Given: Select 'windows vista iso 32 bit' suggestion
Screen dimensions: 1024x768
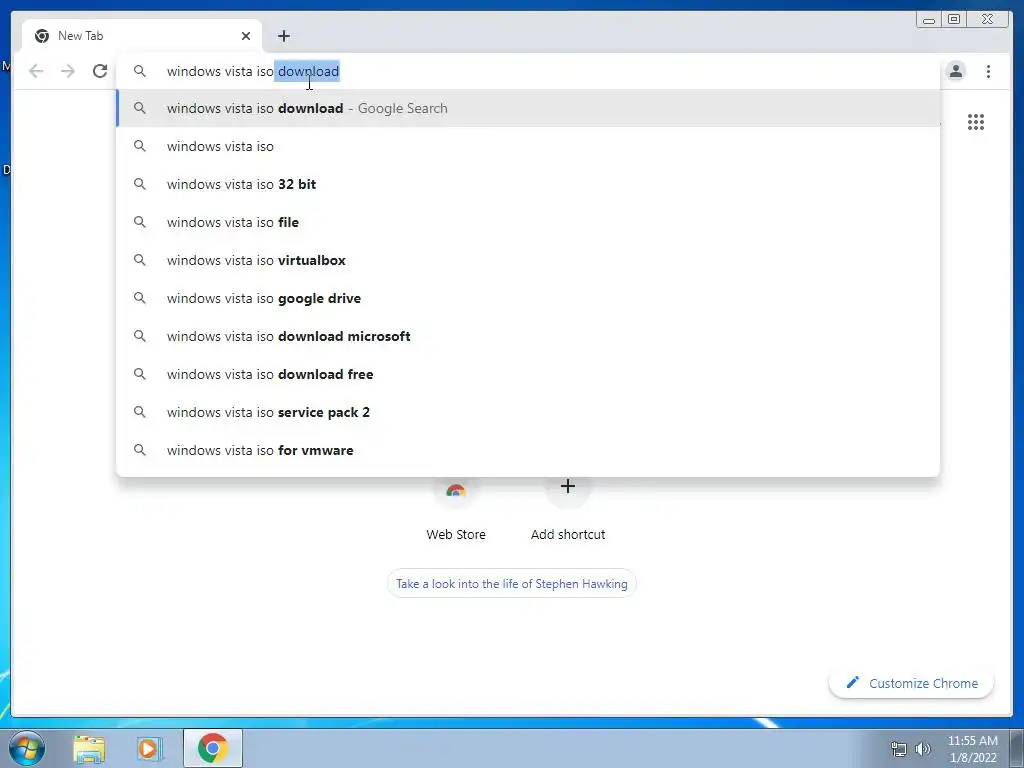Looking at the screenshot, I should (x=528, y=184).
